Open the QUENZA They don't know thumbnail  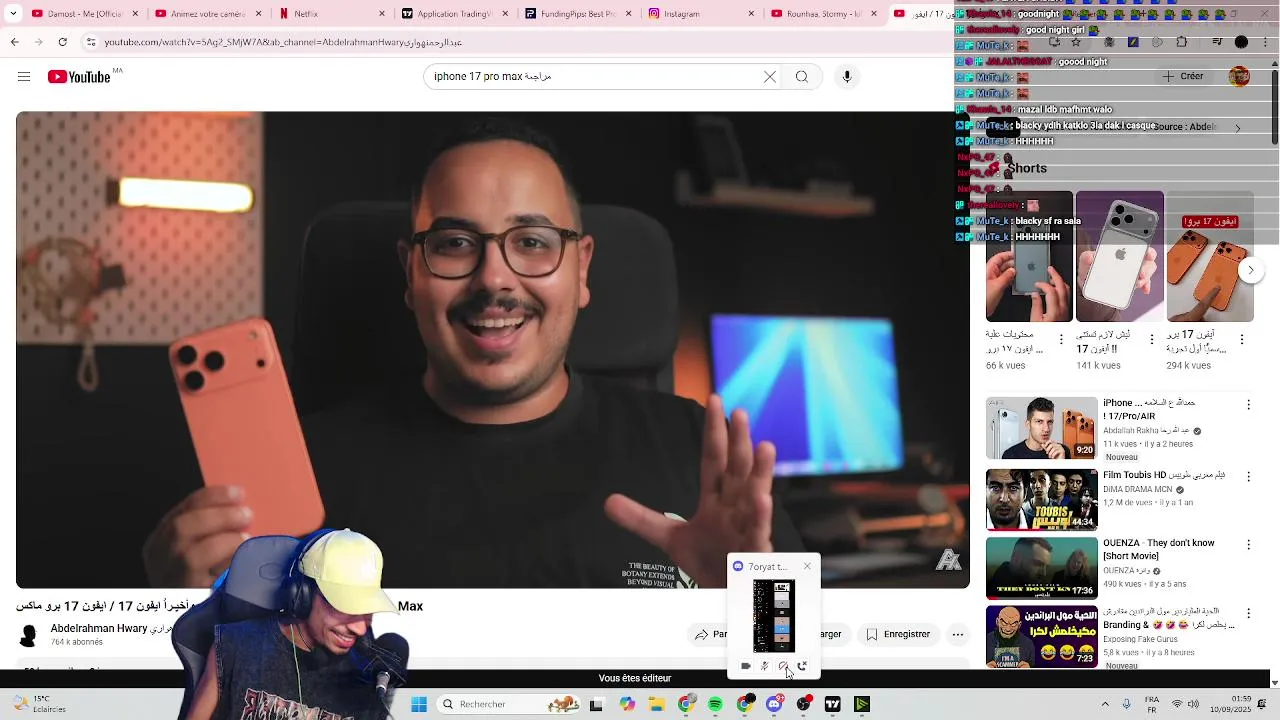[1042, 569]
